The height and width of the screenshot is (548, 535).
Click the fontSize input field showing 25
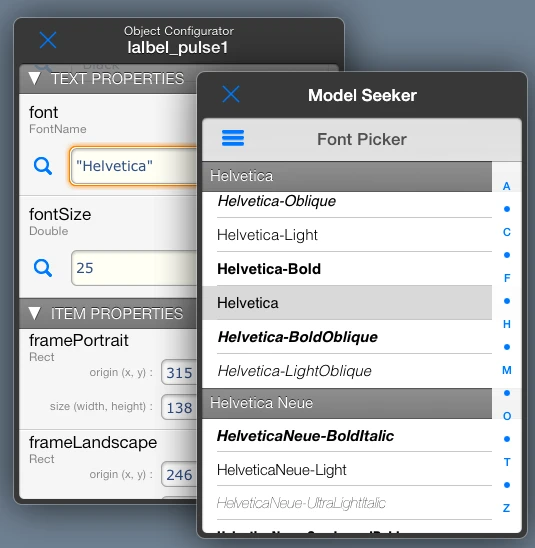[134, 268]
